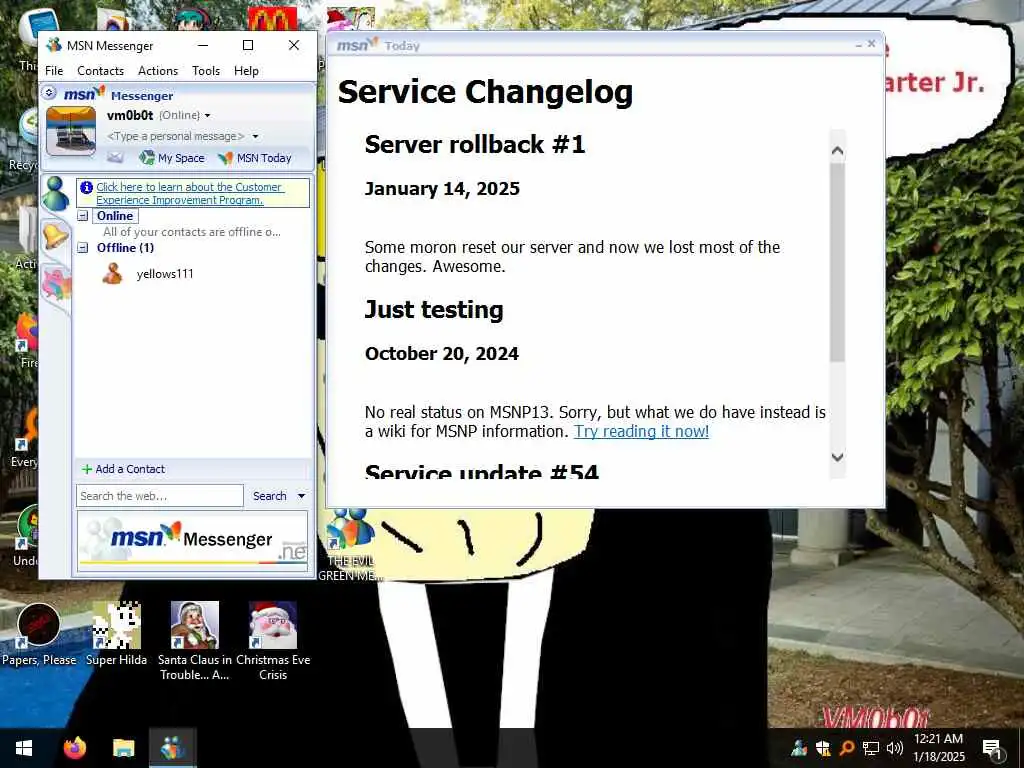This screenshot has width=1024, height=768.
Task: Collapse the Online contacts group
Action: point(83,216)
